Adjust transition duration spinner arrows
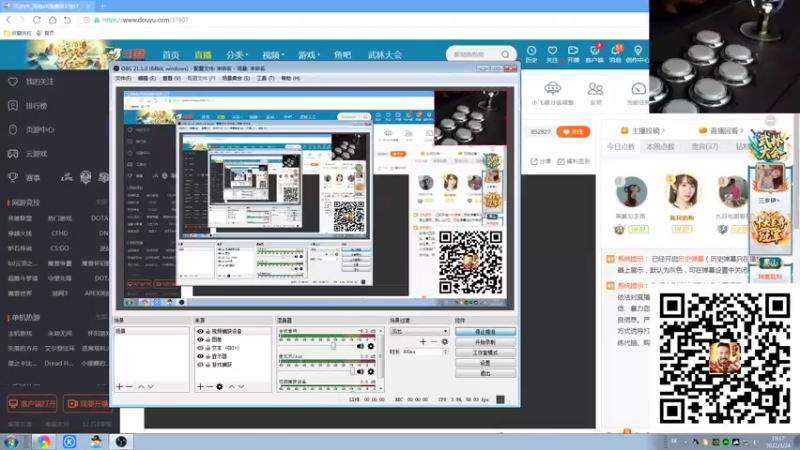 445,352
